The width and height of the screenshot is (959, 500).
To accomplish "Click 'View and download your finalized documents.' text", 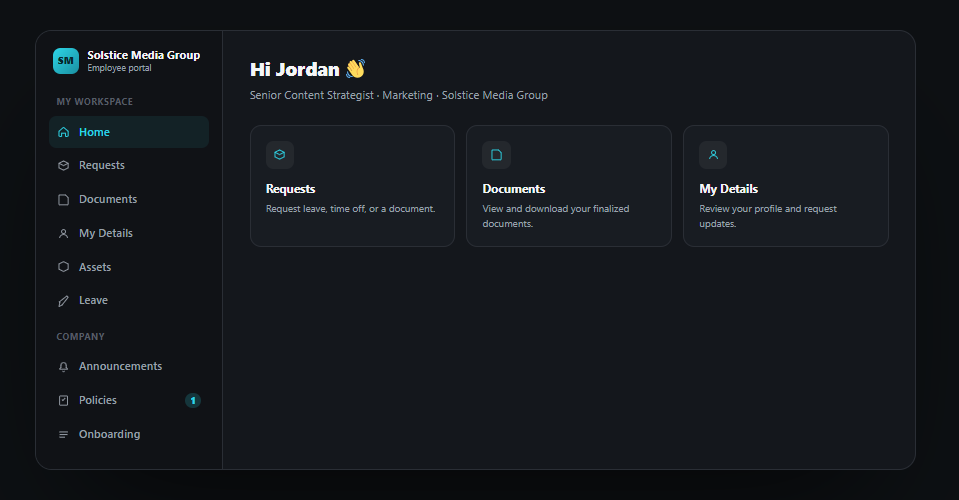I will [556, 216].
